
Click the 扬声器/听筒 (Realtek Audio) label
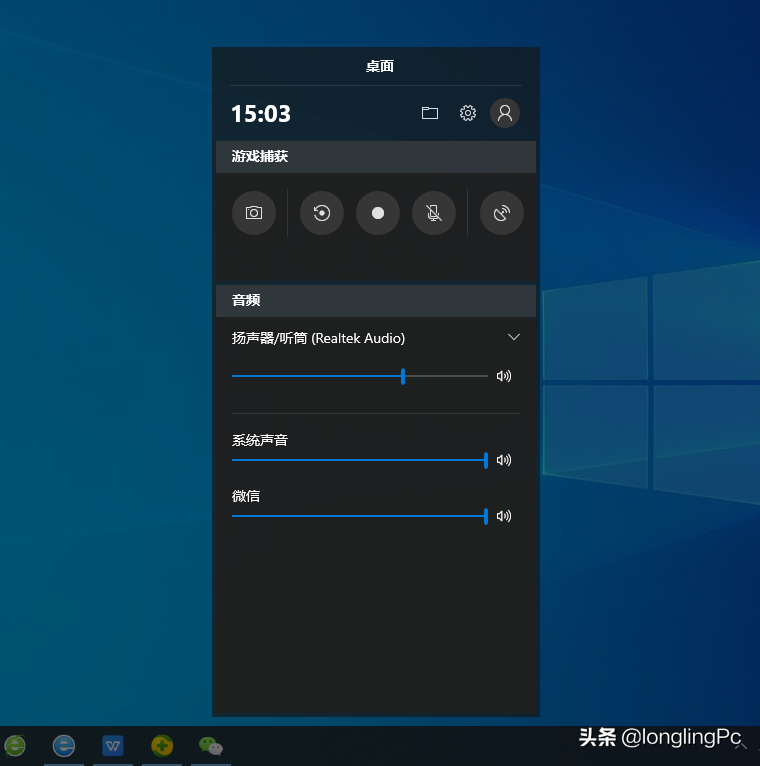coord(318,338)
